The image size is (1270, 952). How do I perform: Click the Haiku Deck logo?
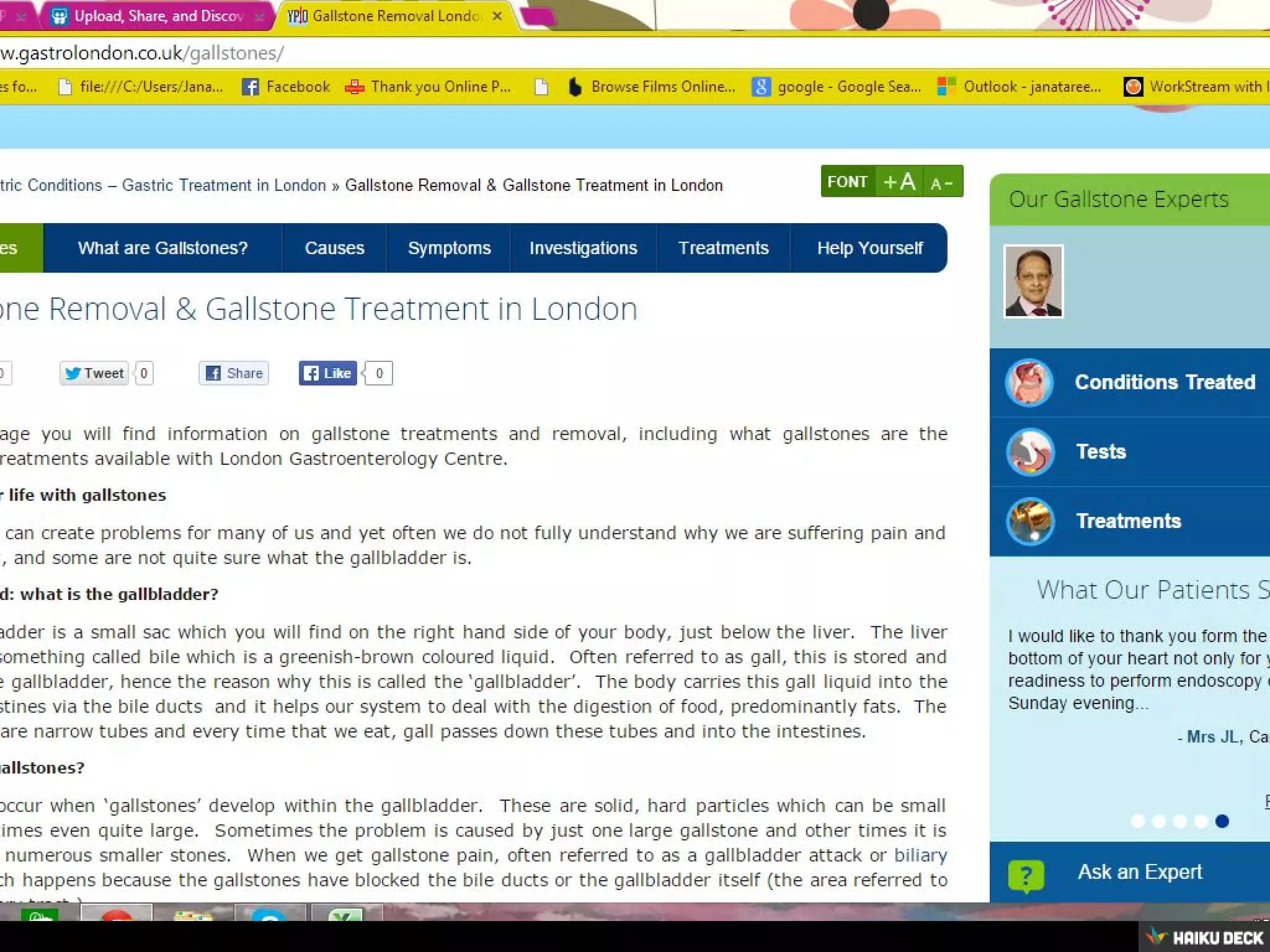(1204, 937)
